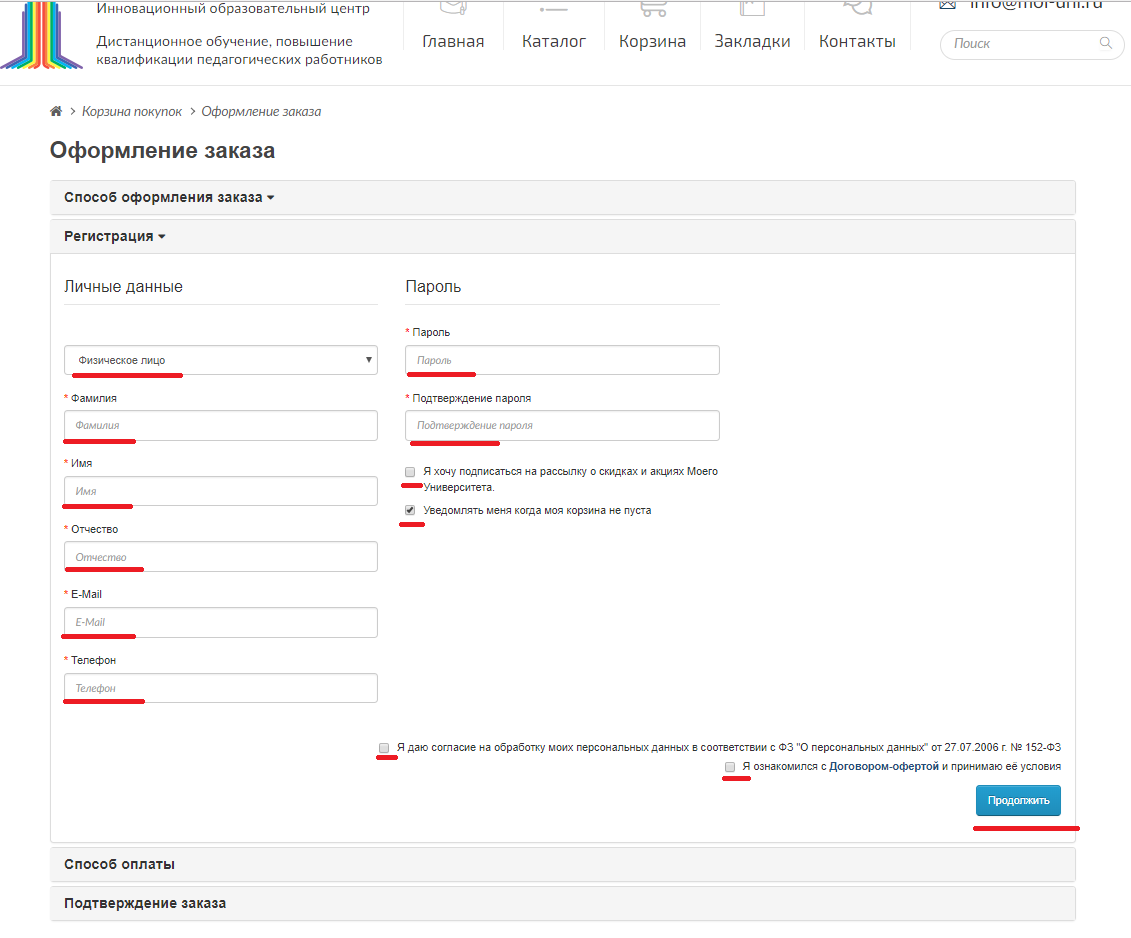Open the Договором-офертой link
1131x938 pixels.
[x=884, y=766]
